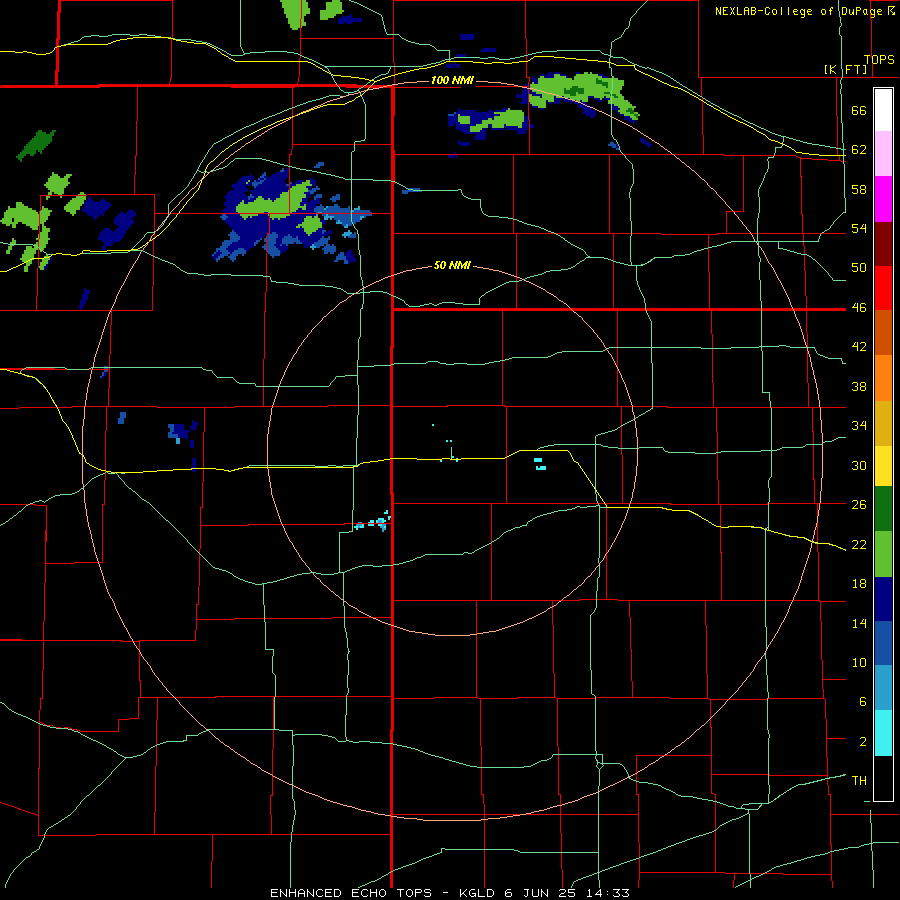The image size is (900, 900).
Task: Click the '42' legend value
Action: [x=859, y=347]
